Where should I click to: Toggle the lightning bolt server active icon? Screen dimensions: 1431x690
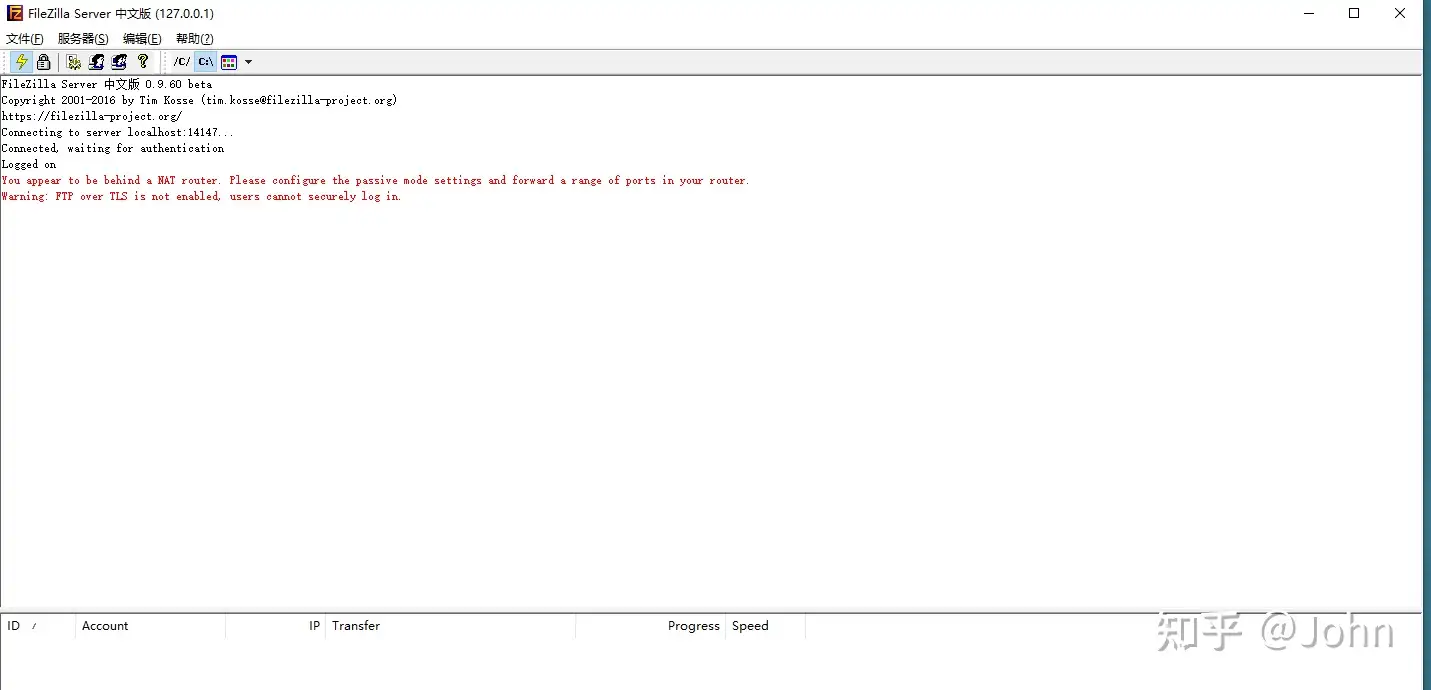click(21, 62)
